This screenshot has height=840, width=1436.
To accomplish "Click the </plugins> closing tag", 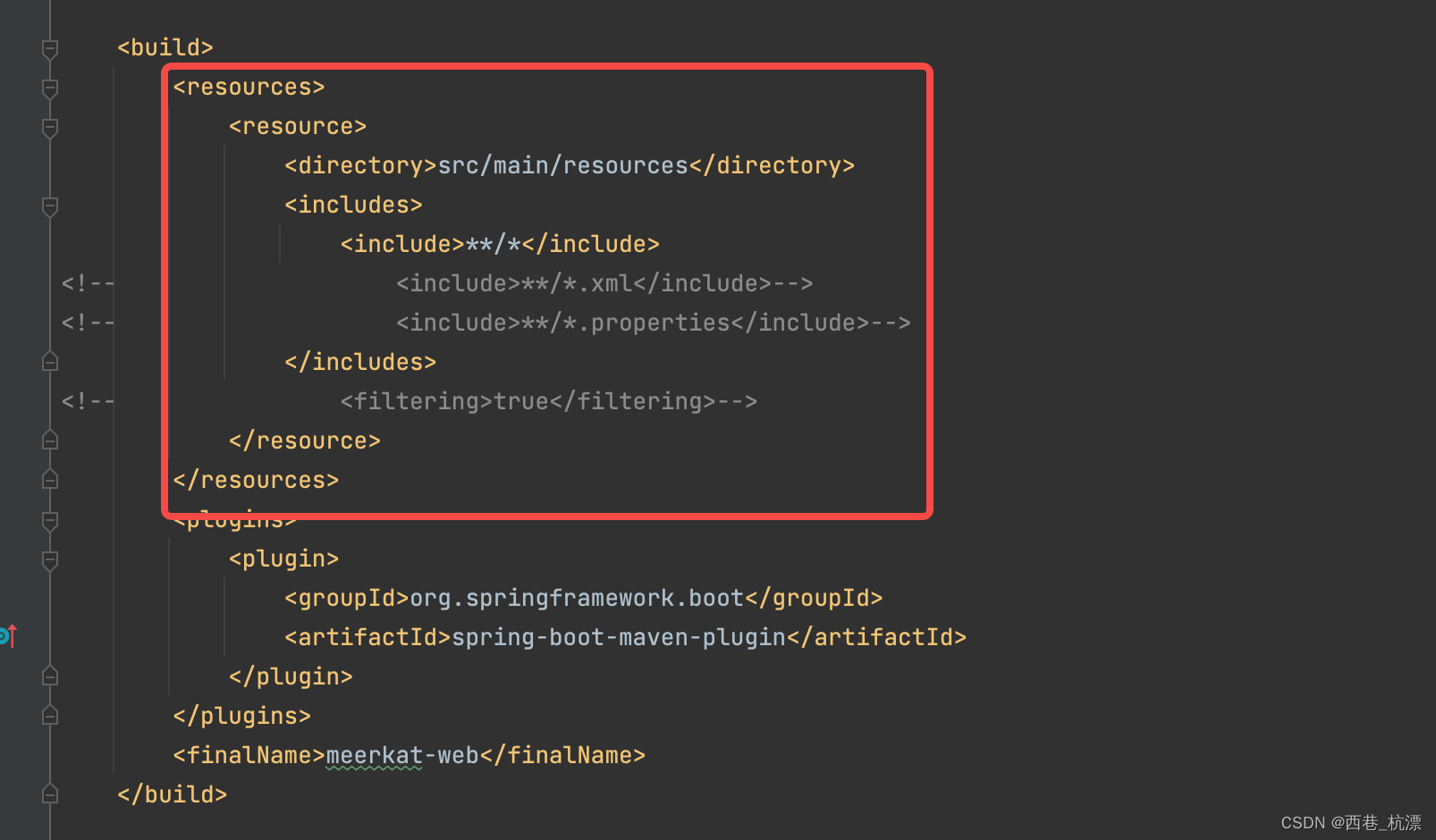I will [x=241, y=716].
